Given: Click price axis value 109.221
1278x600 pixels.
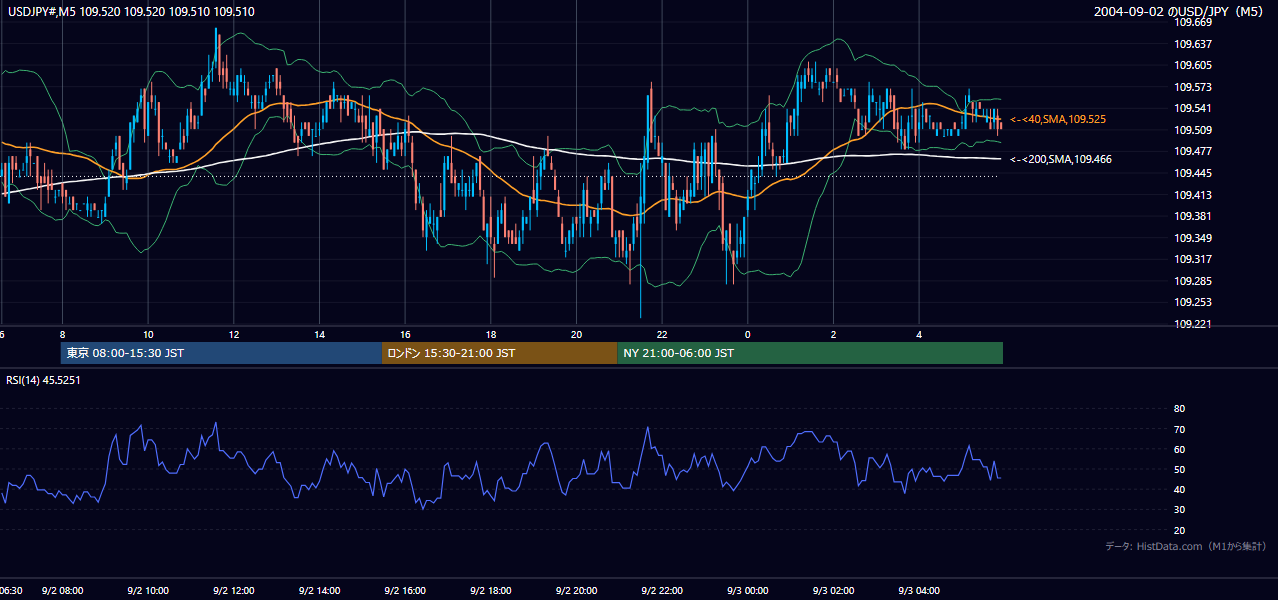Looking at the screenshot, I should point(1193,324).
